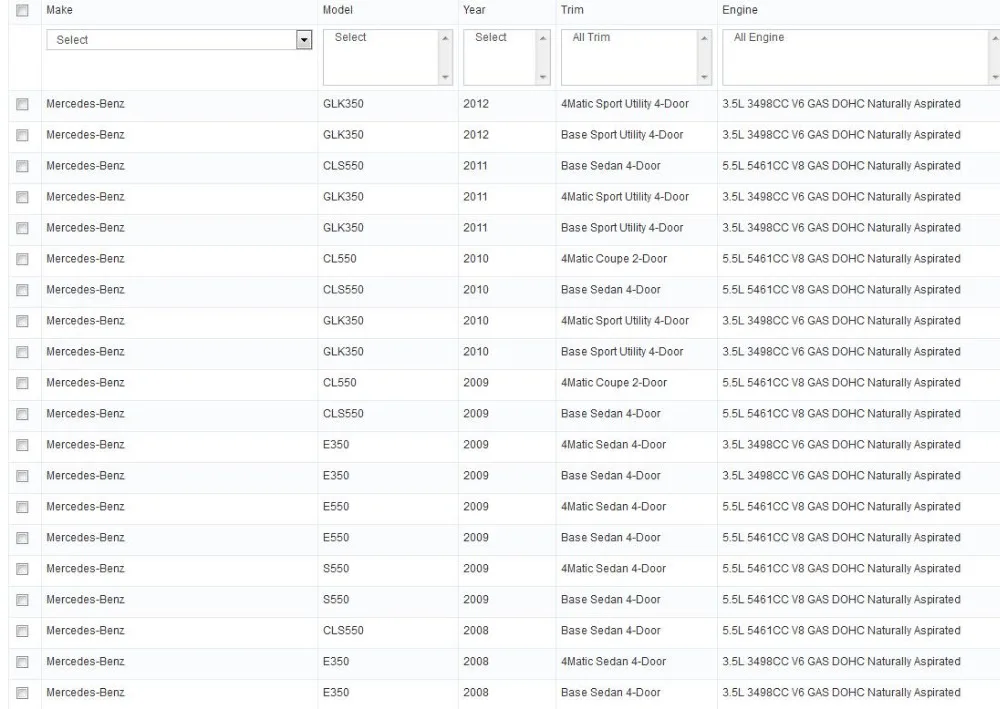Choose All Trim in the Trim filter list

[x=591, y=38]
